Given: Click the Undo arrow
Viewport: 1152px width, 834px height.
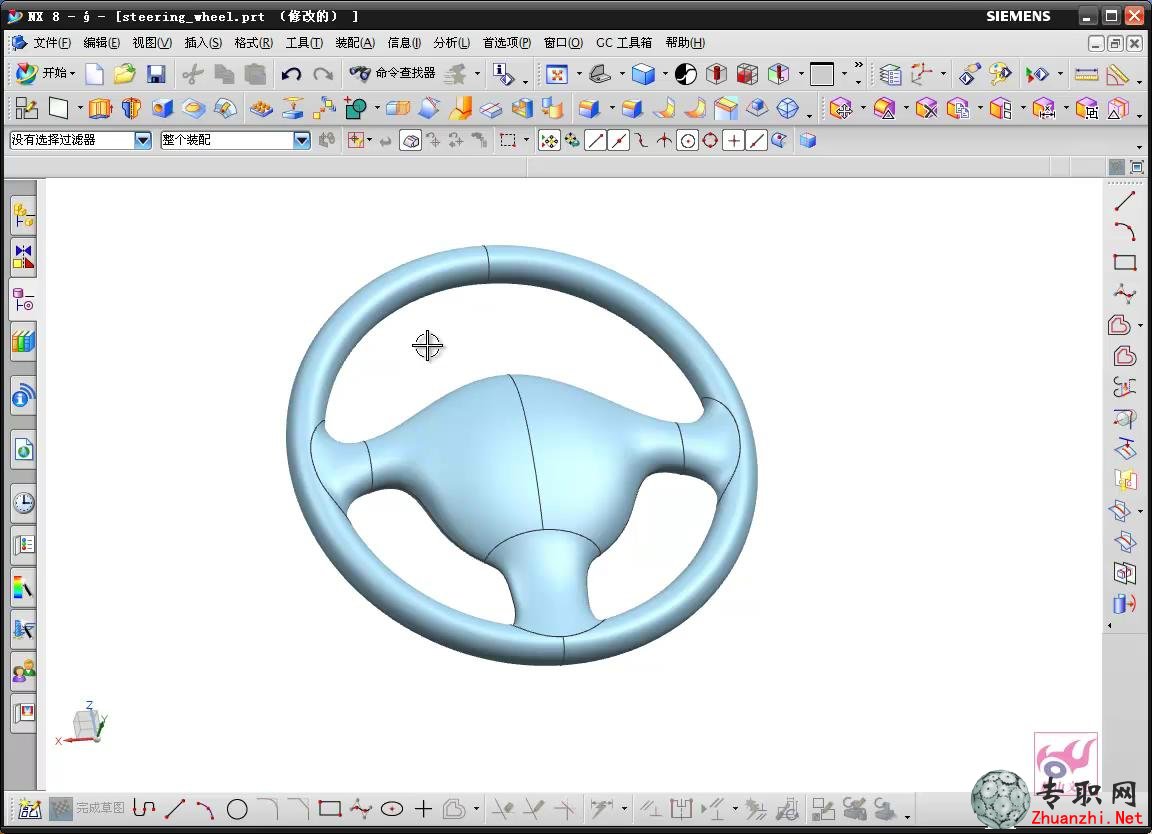Looking at the screenshot, I should coord(292,73).
